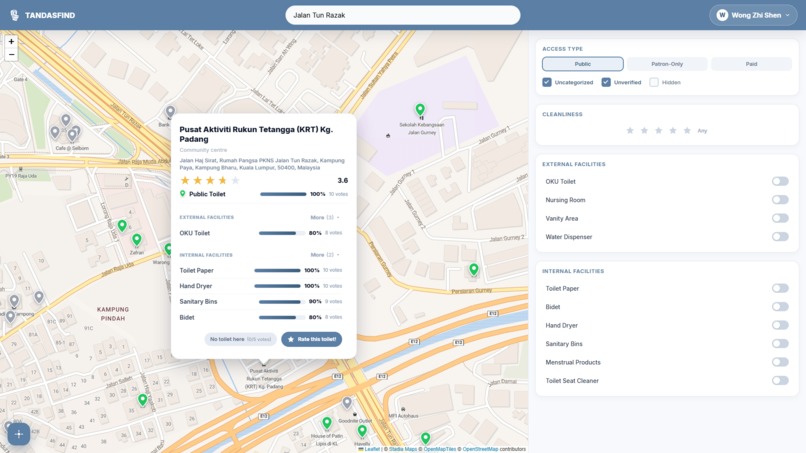
Task: Click the Any cleanliness label
Action: tap(702, 131)
